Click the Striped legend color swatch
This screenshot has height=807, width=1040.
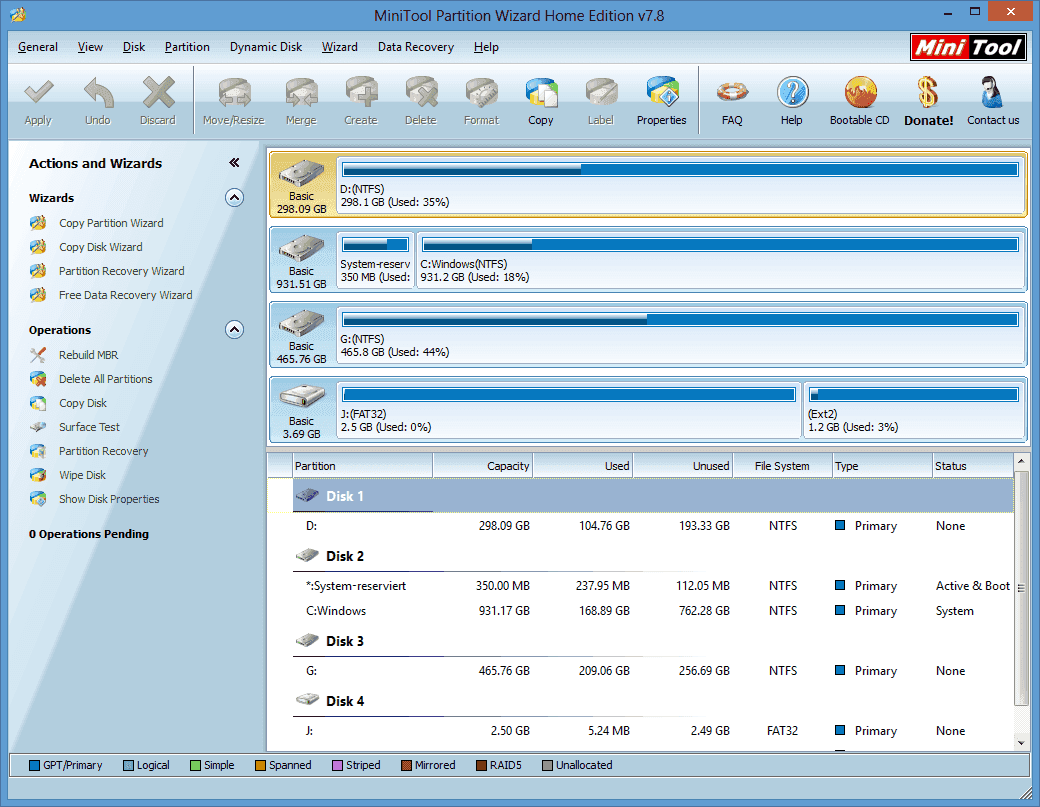coord(338,765)
